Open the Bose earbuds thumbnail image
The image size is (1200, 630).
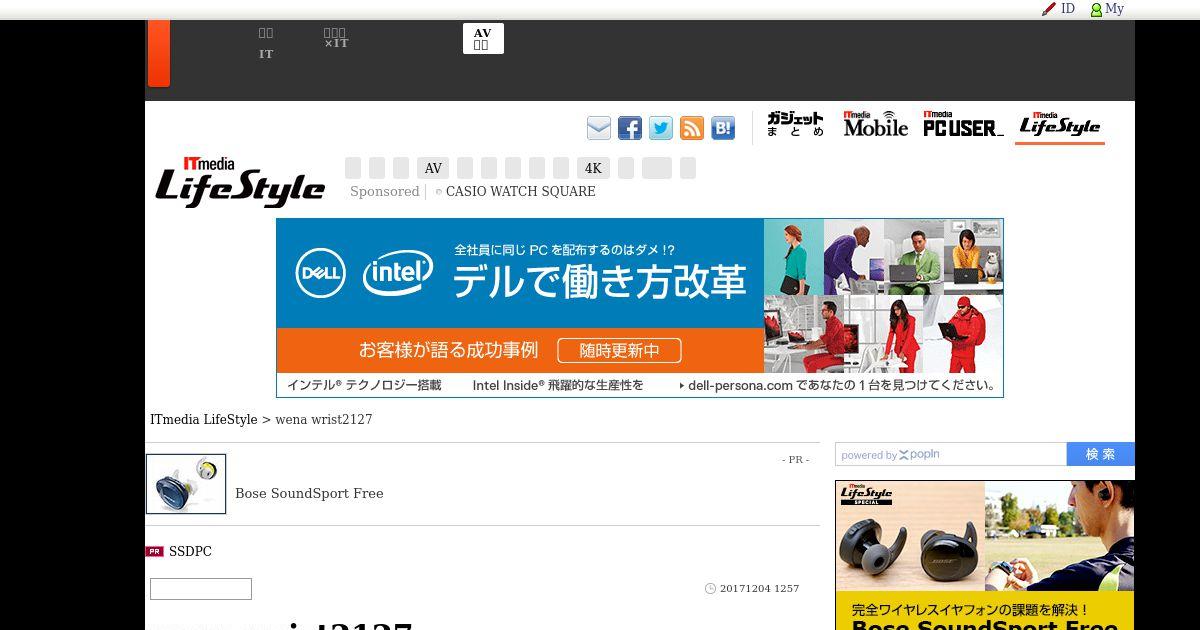[x=186, y=484]
